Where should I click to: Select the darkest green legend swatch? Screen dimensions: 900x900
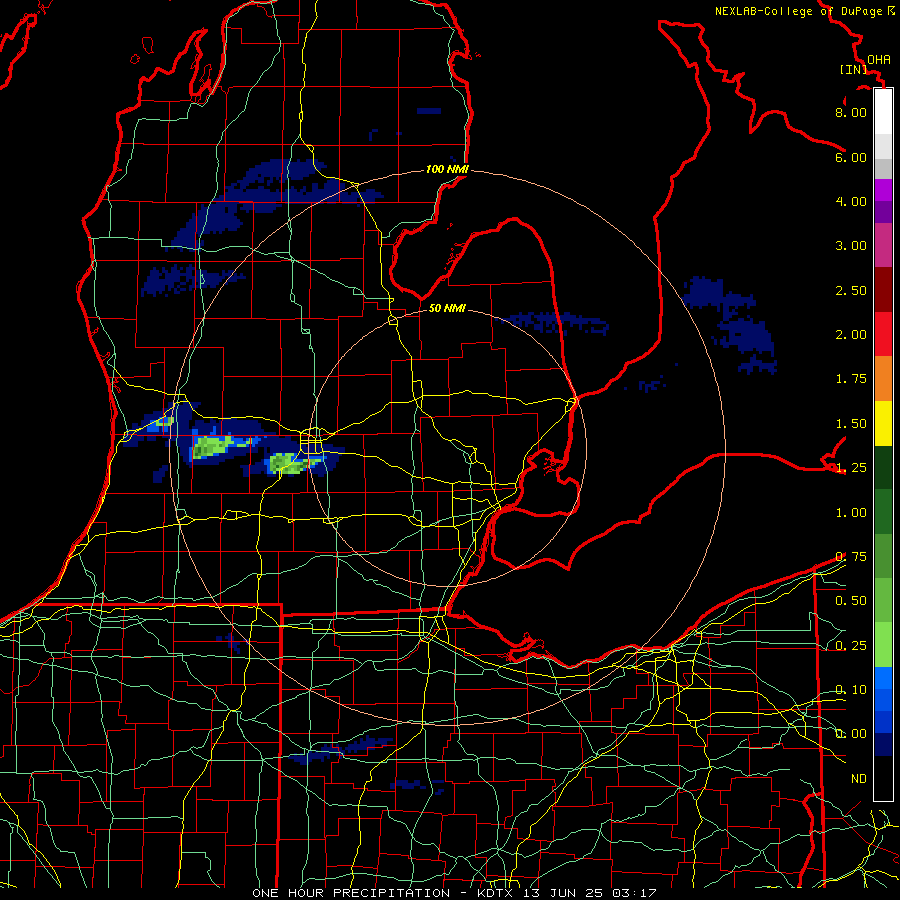point(883,467)
